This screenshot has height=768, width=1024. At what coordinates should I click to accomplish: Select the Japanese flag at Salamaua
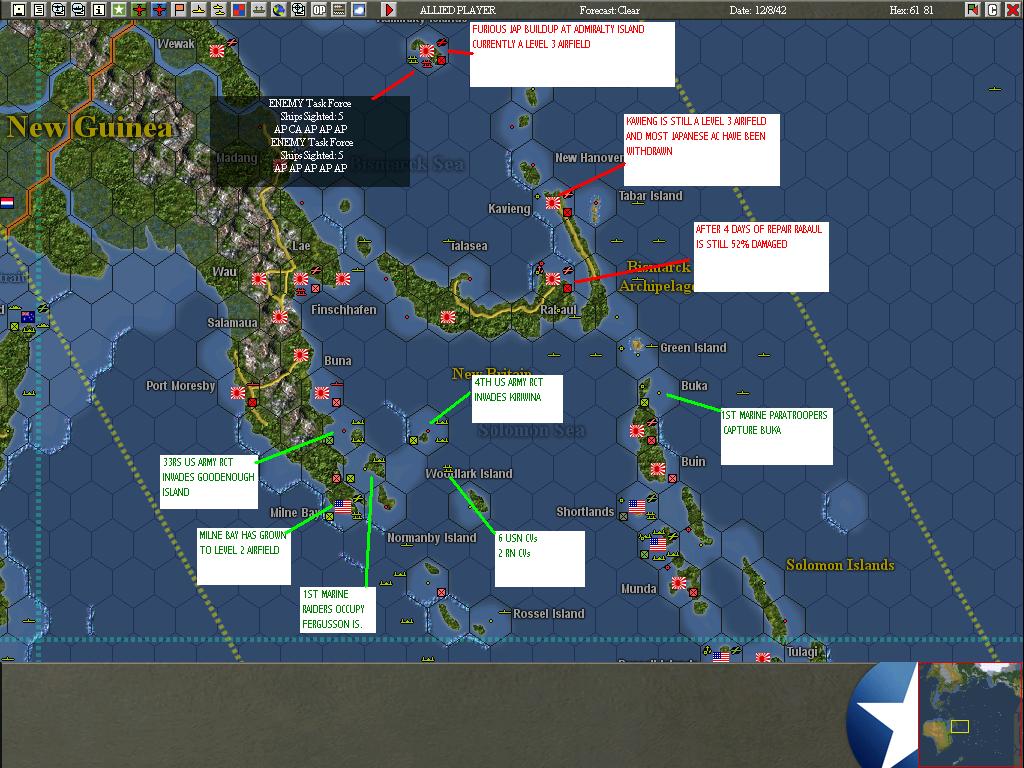click(x=280, y=317)
